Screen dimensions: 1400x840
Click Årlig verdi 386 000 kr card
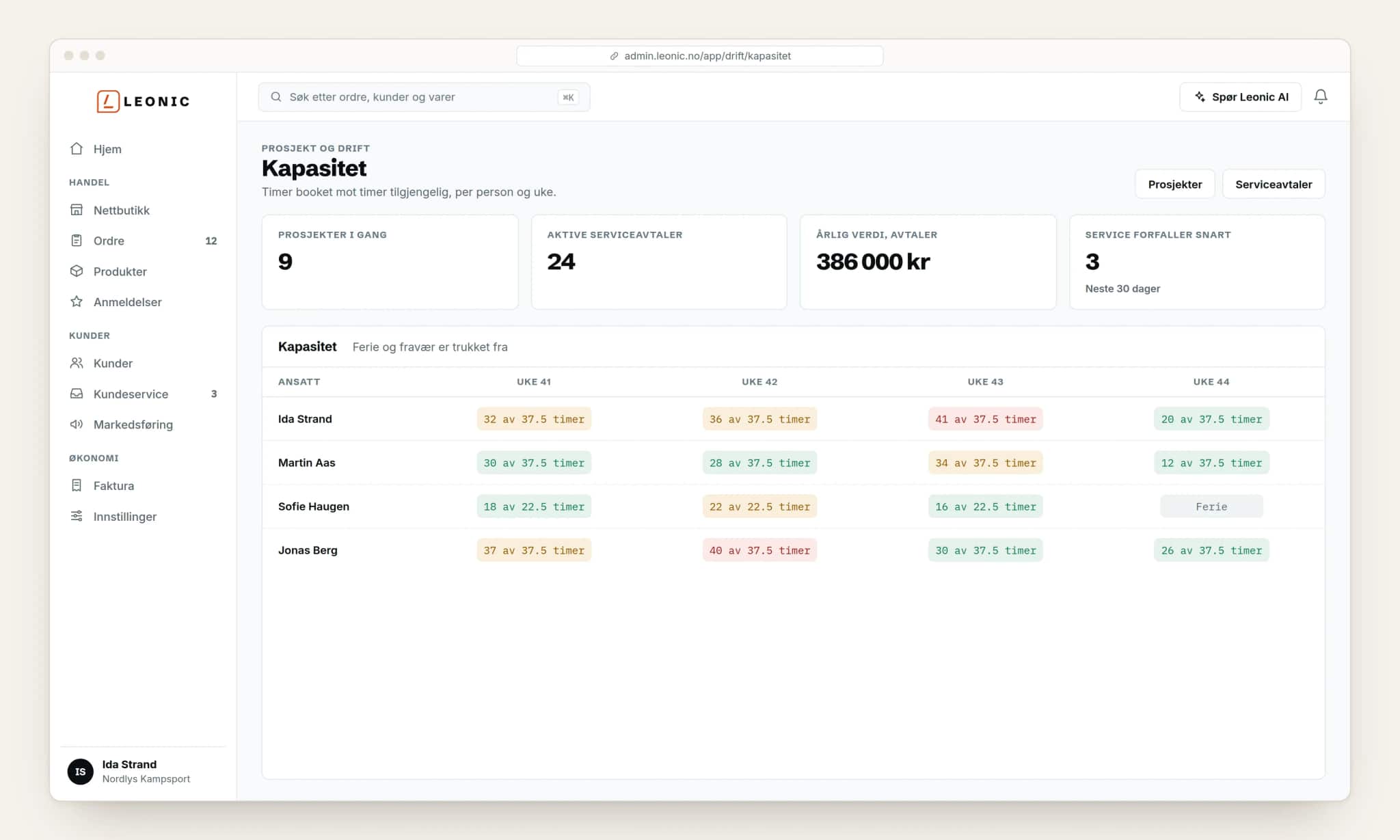928,262
